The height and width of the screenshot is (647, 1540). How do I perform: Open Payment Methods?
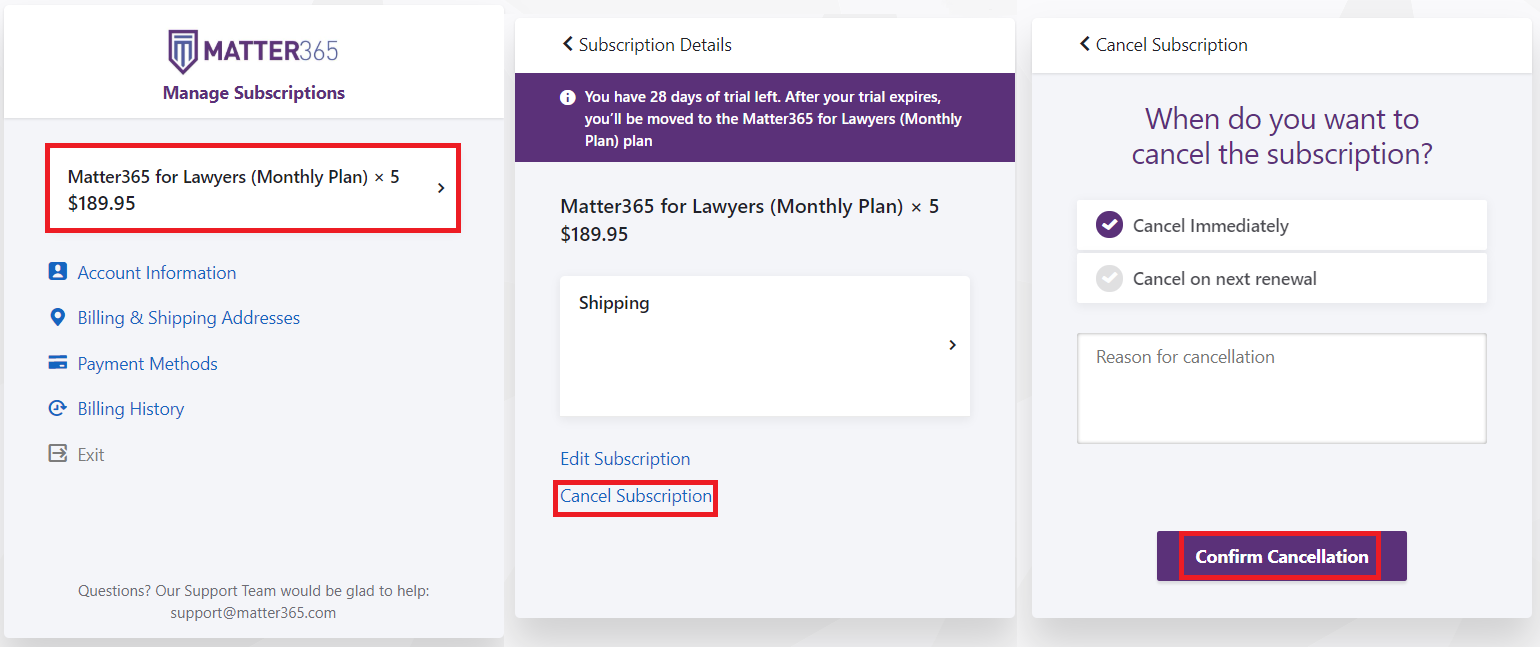point(148,364)
